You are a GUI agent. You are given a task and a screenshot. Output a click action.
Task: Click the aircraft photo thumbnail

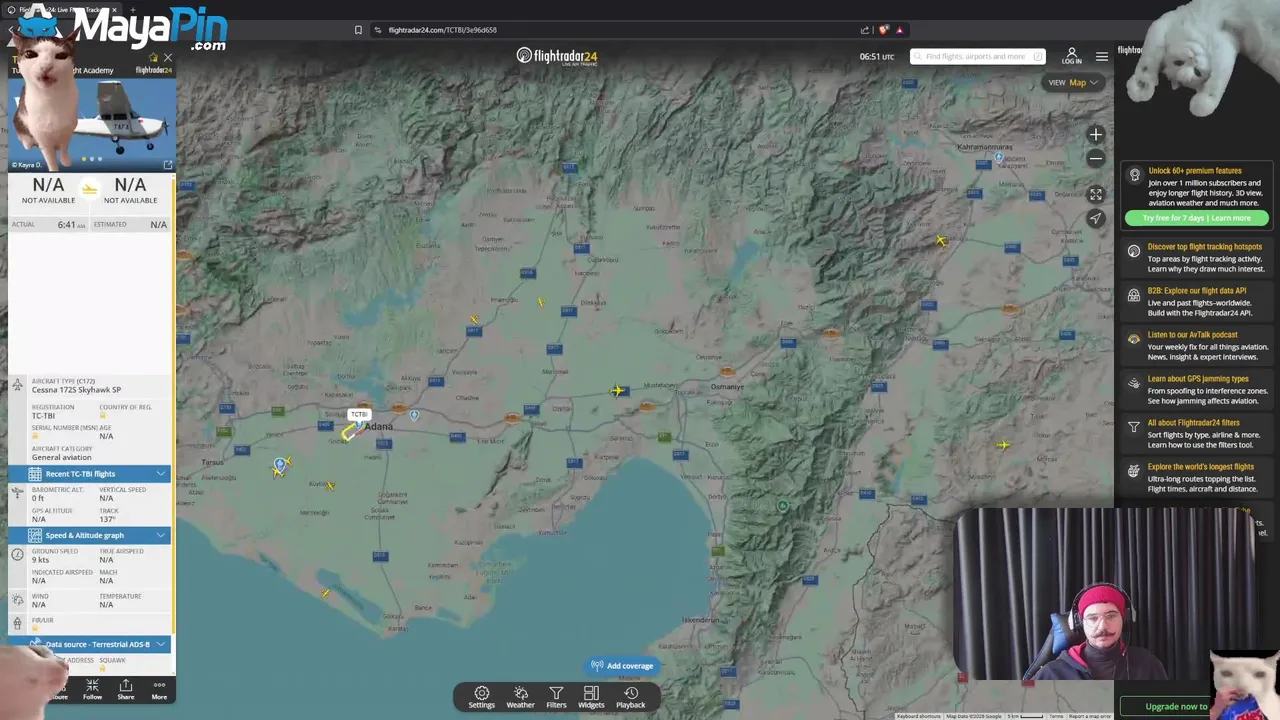coord(92,124)
